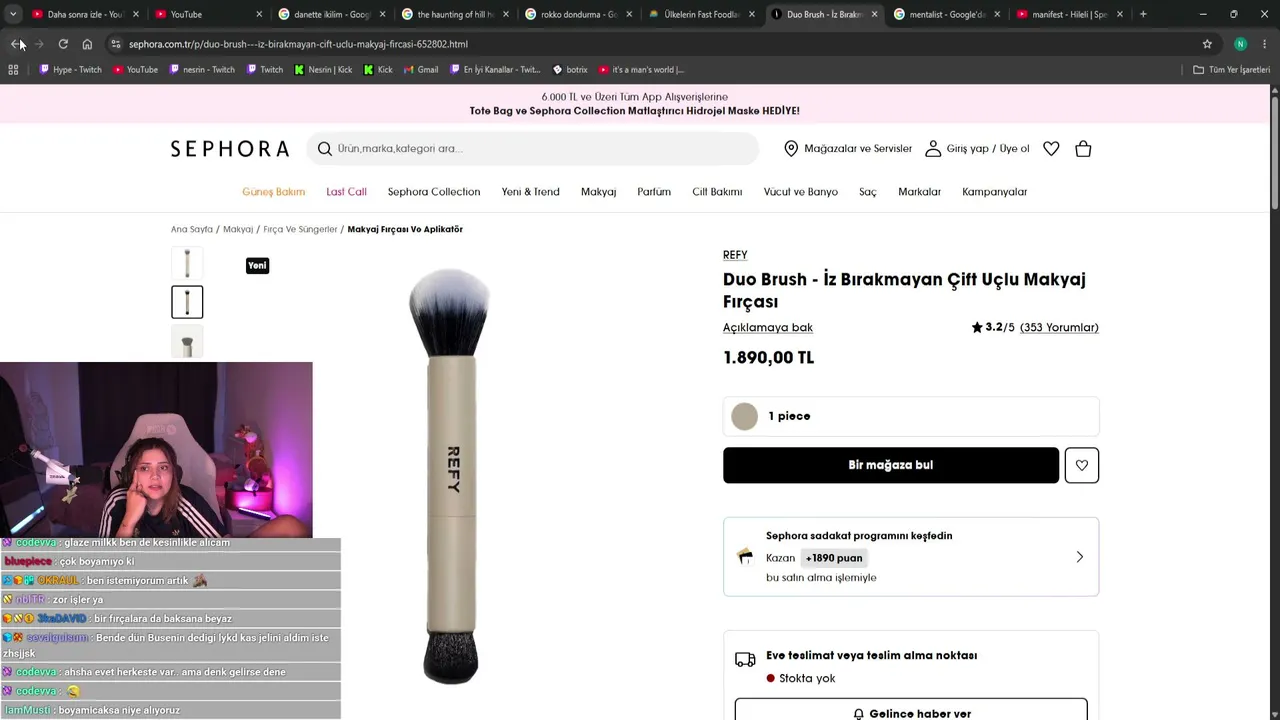This screenshot has height=720, width=1280.
Task: Reload the Sephora page
Action: point(63,44)
